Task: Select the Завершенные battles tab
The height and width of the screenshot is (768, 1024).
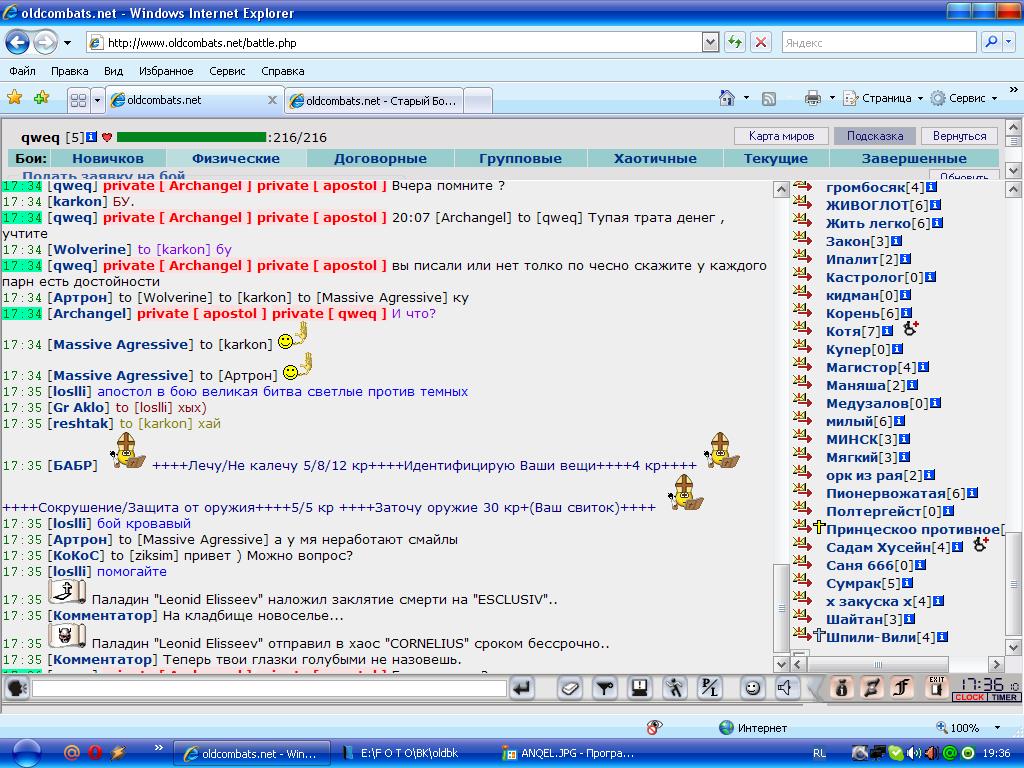Action: tap(914, 158)
